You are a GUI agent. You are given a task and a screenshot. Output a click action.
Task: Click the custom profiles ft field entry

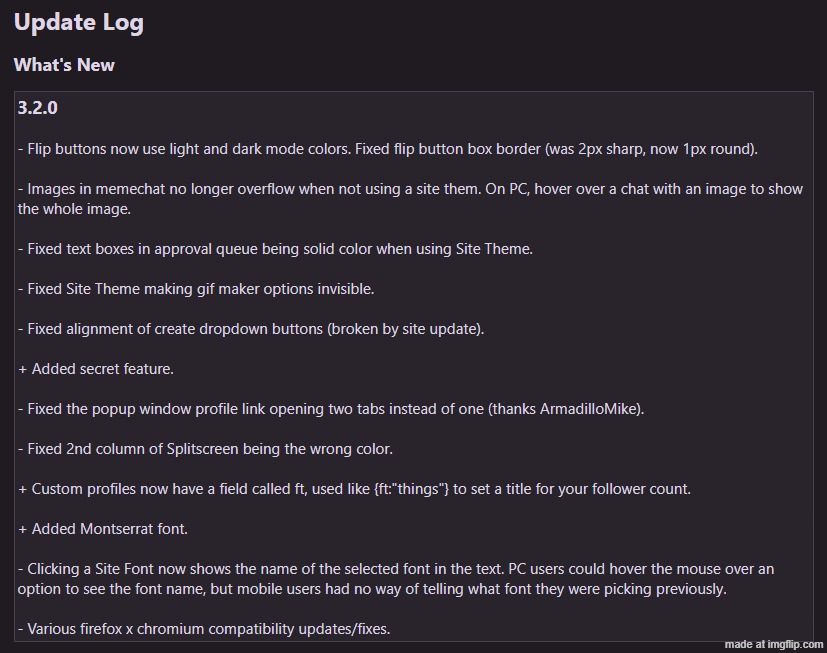point(355,489)
